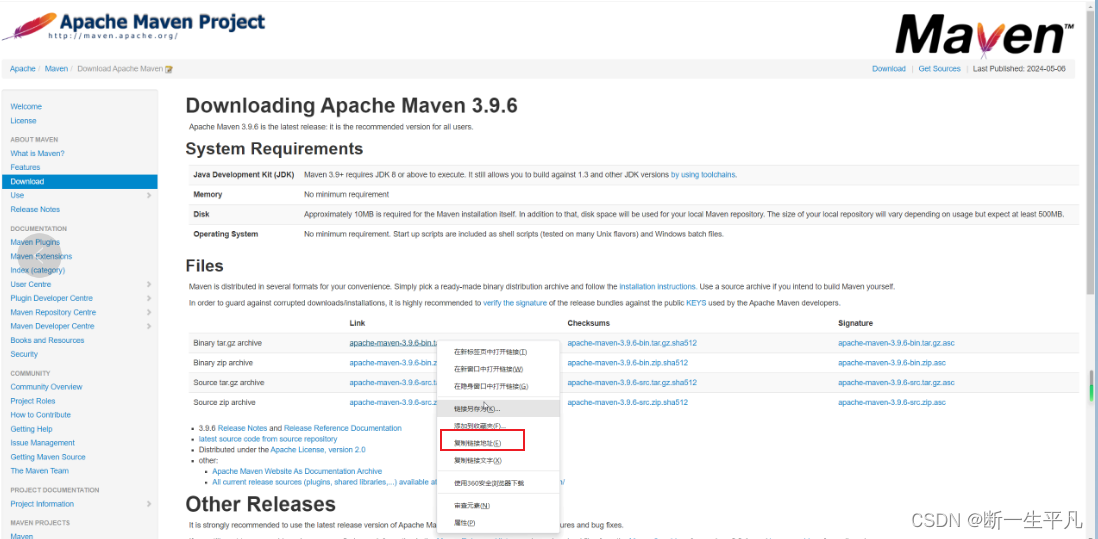This screenshot has height=539, width=1098.
Task: Open How to Contribute link
Action: (41, 414)
